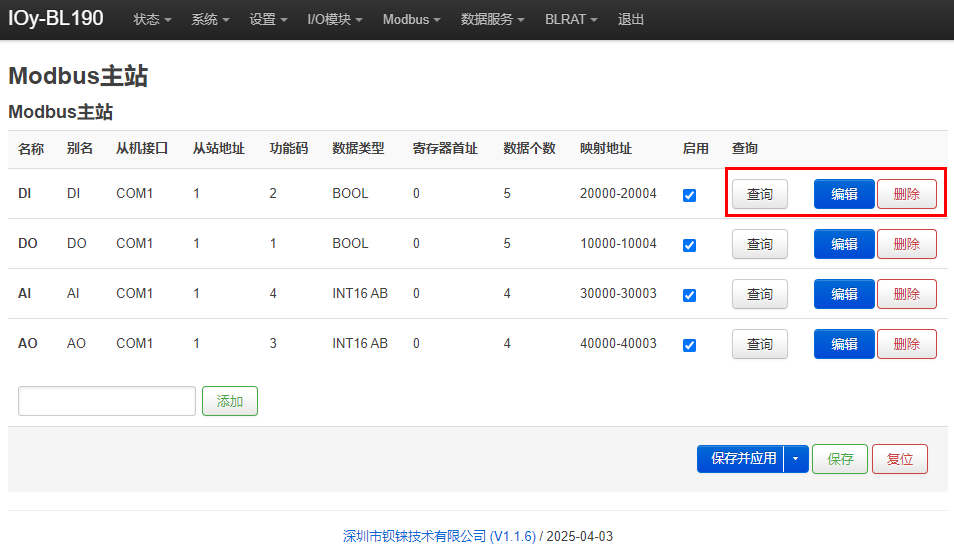
Task: Expand the 设置 menu
Action: 268,19
